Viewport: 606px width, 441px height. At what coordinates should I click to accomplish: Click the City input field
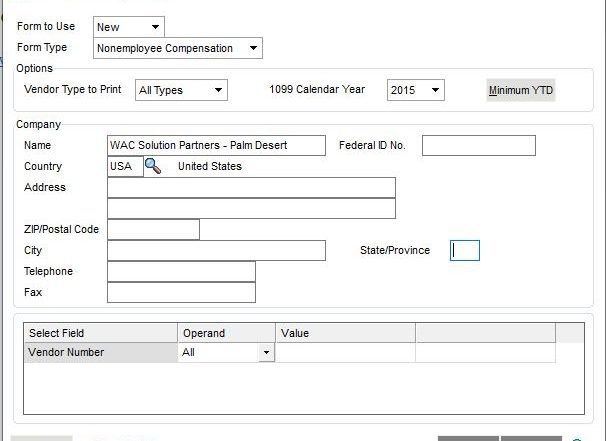click(216, 250)
